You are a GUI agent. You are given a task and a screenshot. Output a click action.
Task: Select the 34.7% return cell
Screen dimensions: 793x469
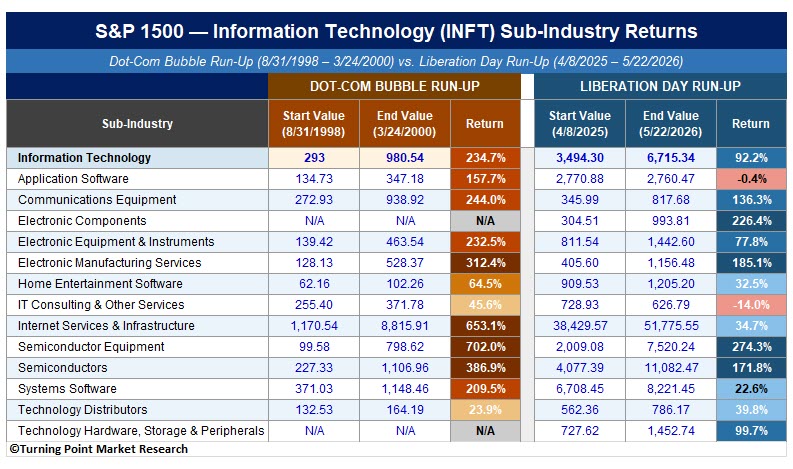coord(752,326)
